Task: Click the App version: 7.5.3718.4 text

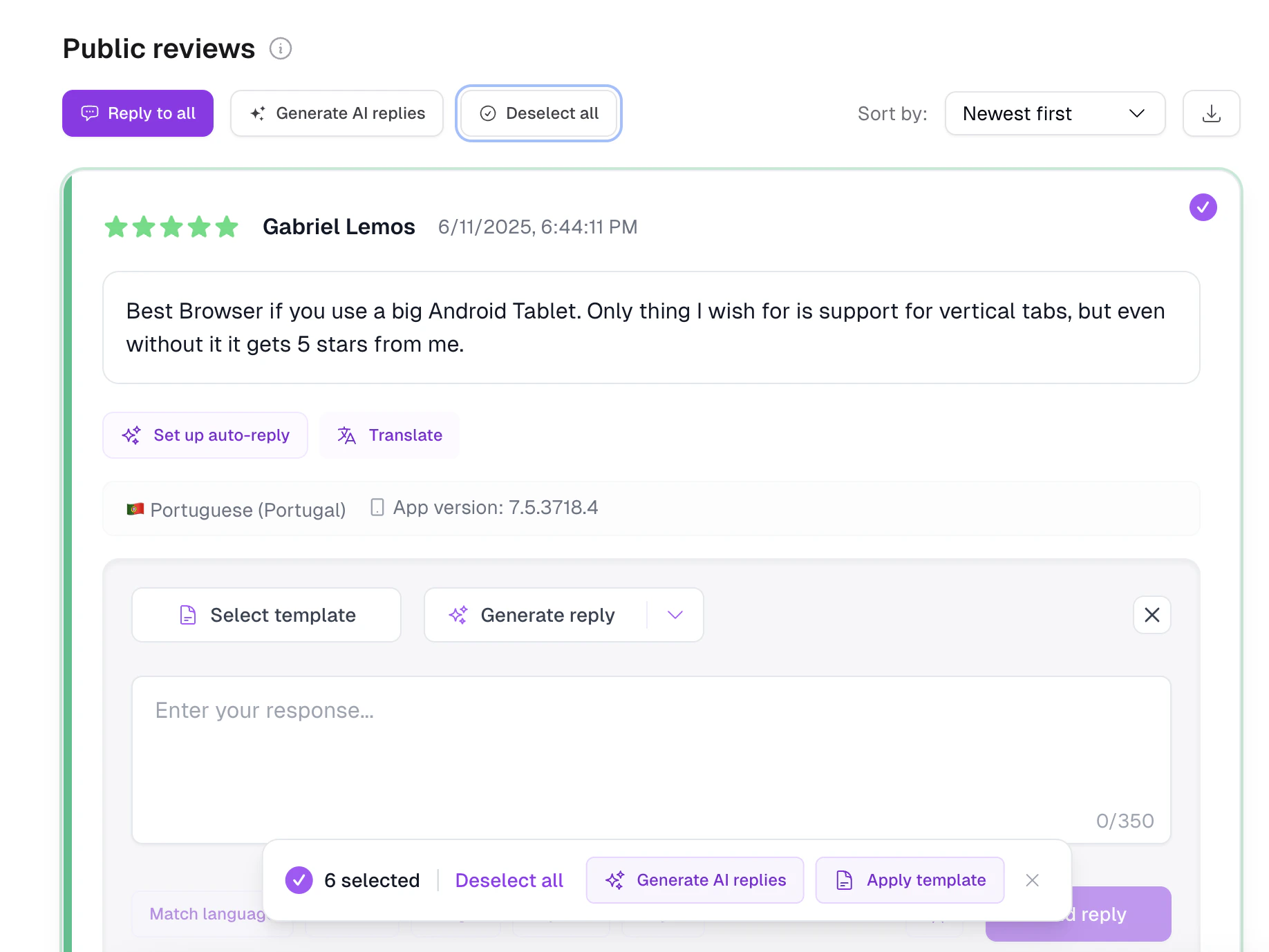Action: tap(496, 508)
